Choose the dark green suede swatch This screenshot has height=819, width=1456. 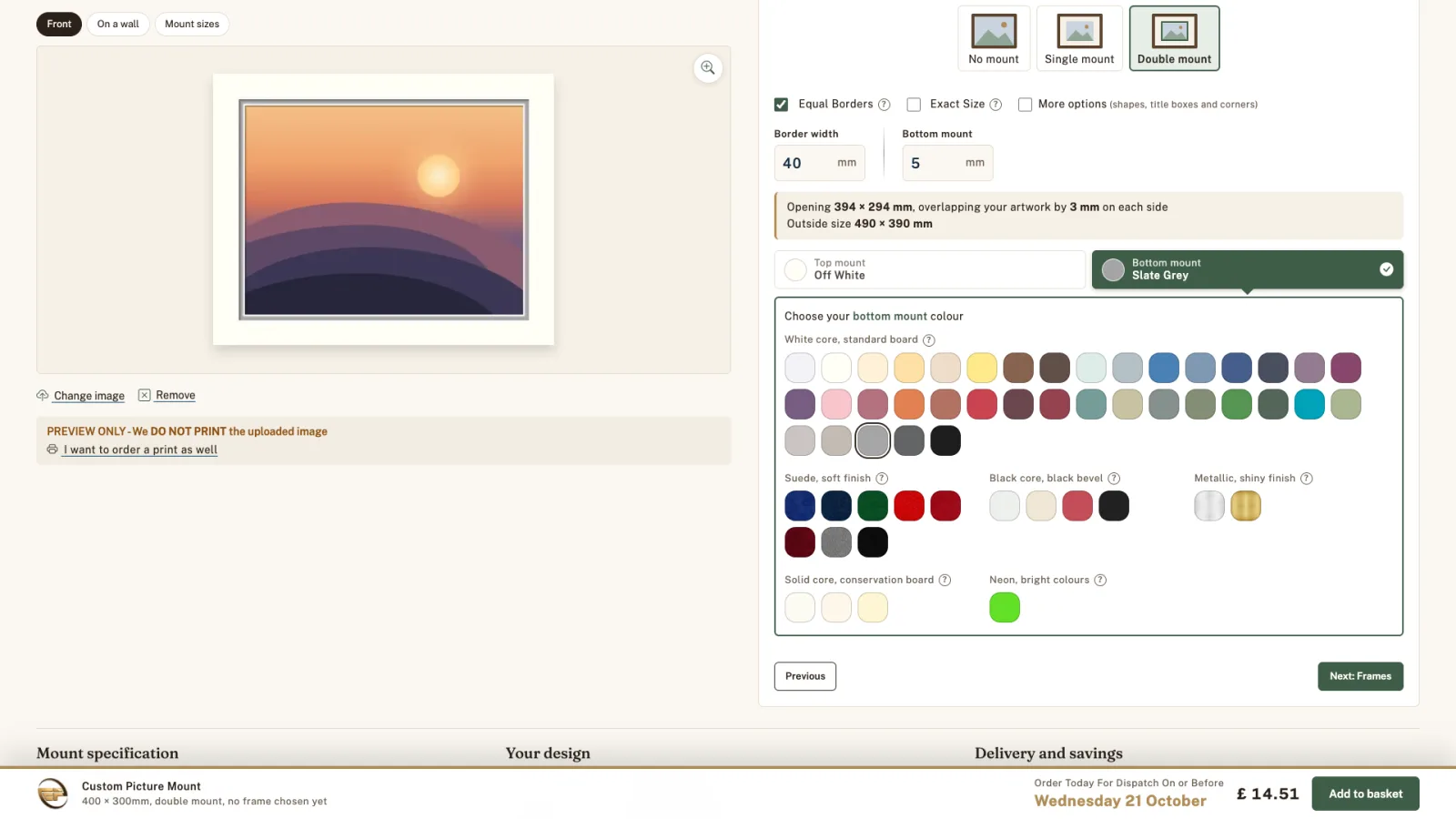873,506
